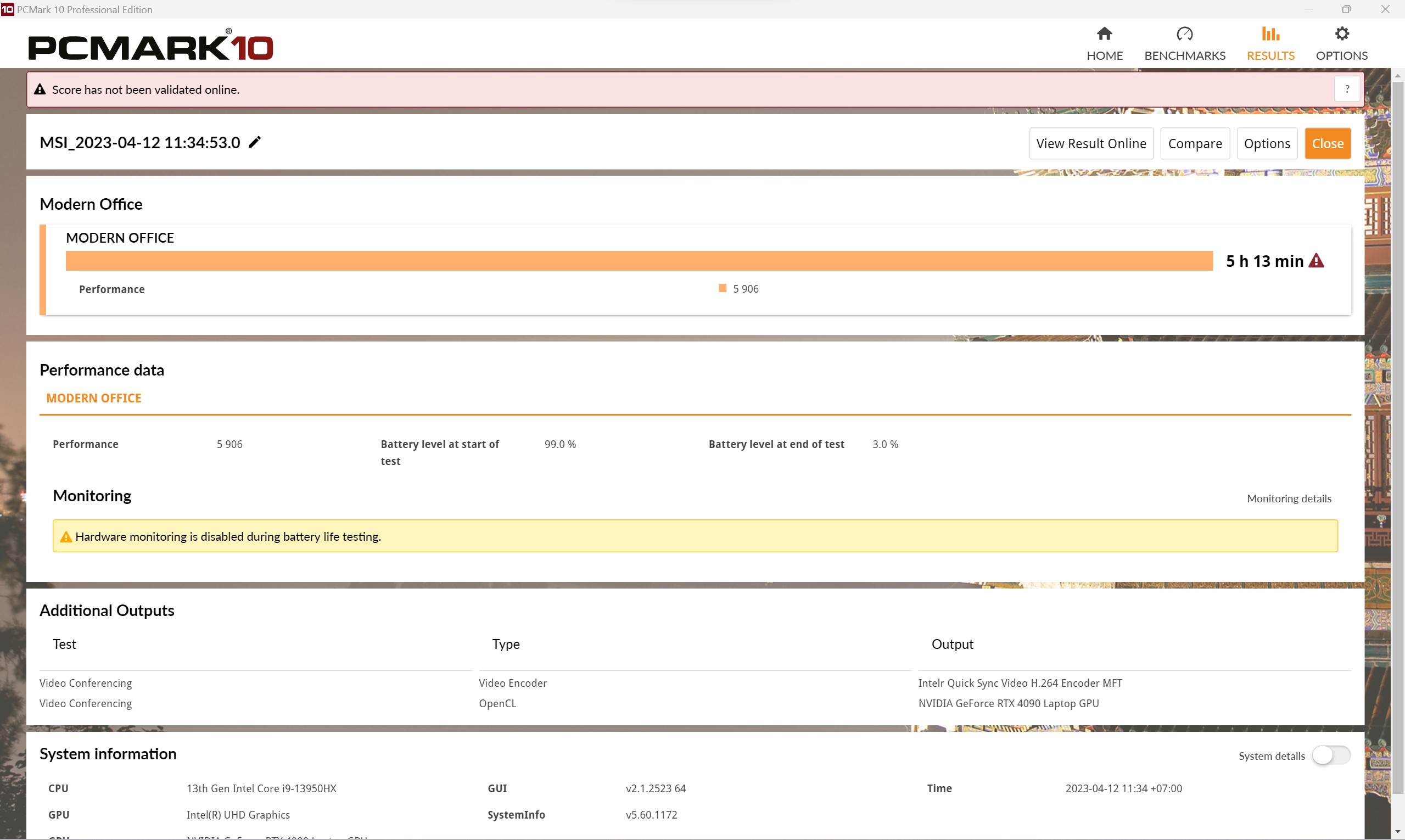This screenshot has height=840, width=1405.
Task: Click the scrollbar up arrow
Action: point(1398,75)
